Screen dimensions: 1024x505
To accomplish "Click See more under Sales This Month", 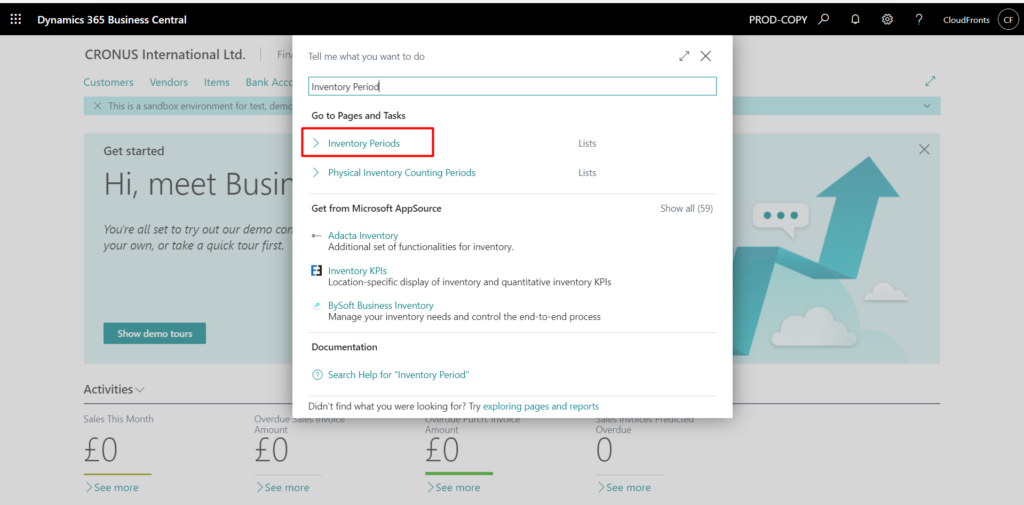I will tap(112, 487).
